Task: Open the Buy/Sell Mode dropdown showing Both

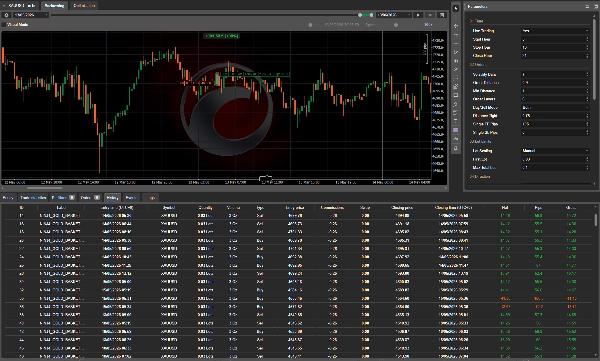Action: [x=555, y=108]
